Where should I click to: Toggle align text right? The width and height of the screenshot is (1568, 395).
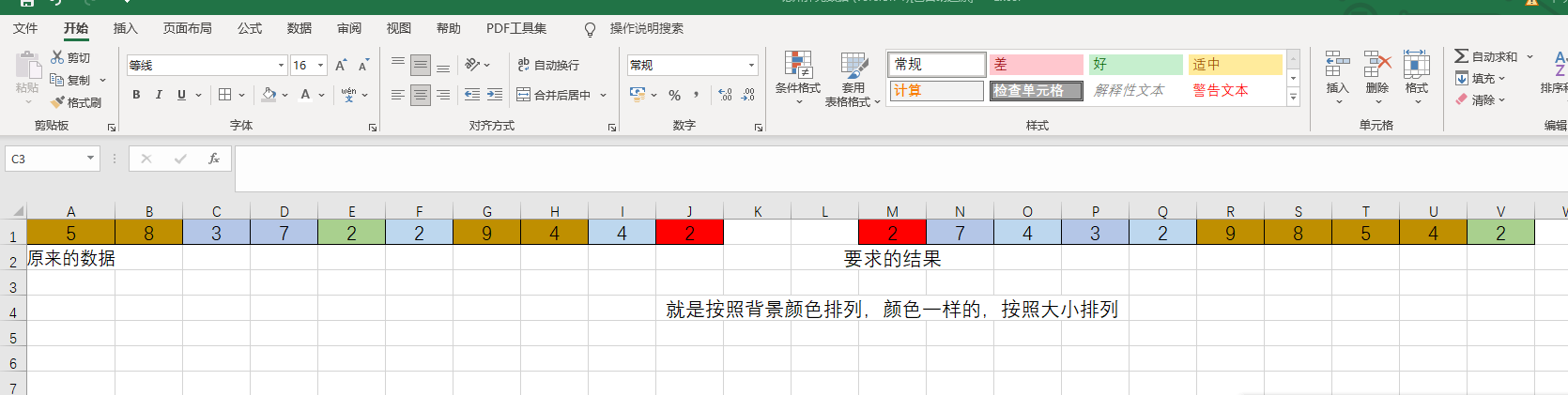tap(443, 95)
